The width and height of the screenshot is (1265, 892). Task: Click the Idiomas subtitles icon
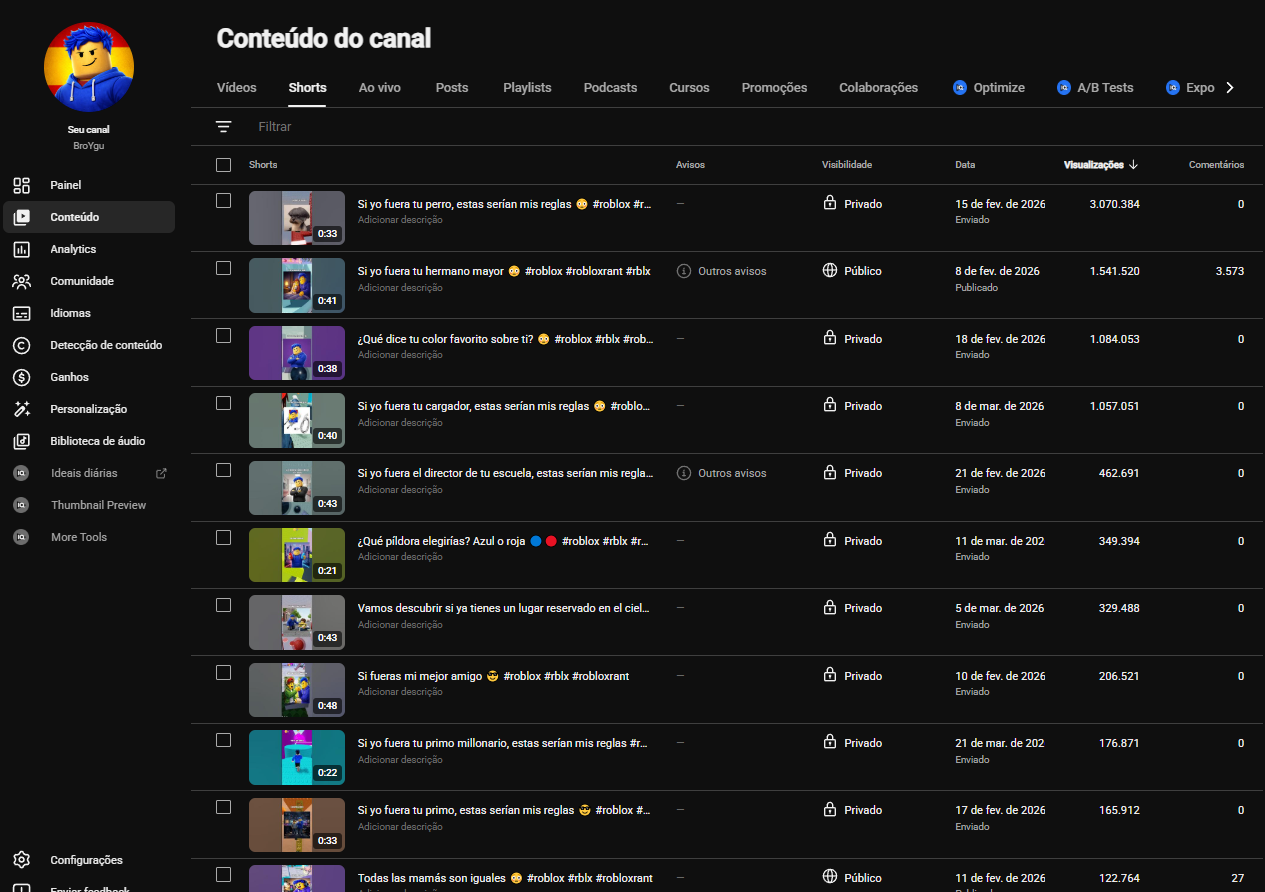tap(22, 313)
